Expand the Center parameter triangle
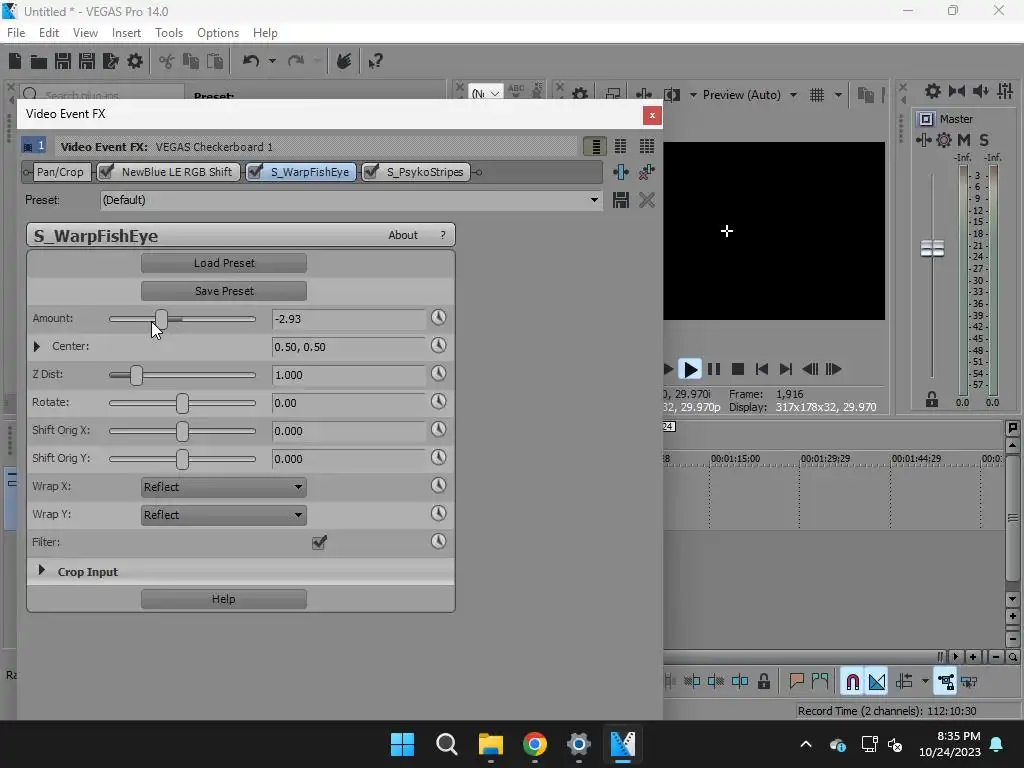1024x768 pixels. (x=37, y=346)
